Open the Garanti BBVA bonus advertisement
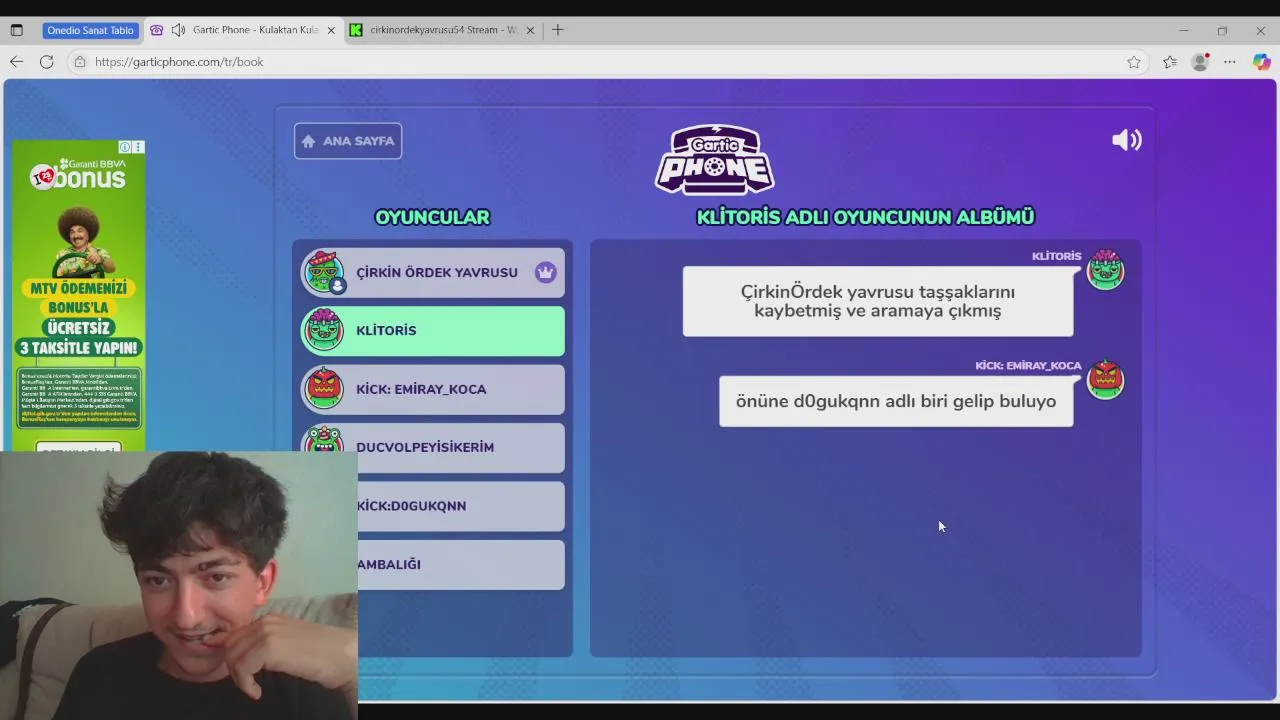 79,296
